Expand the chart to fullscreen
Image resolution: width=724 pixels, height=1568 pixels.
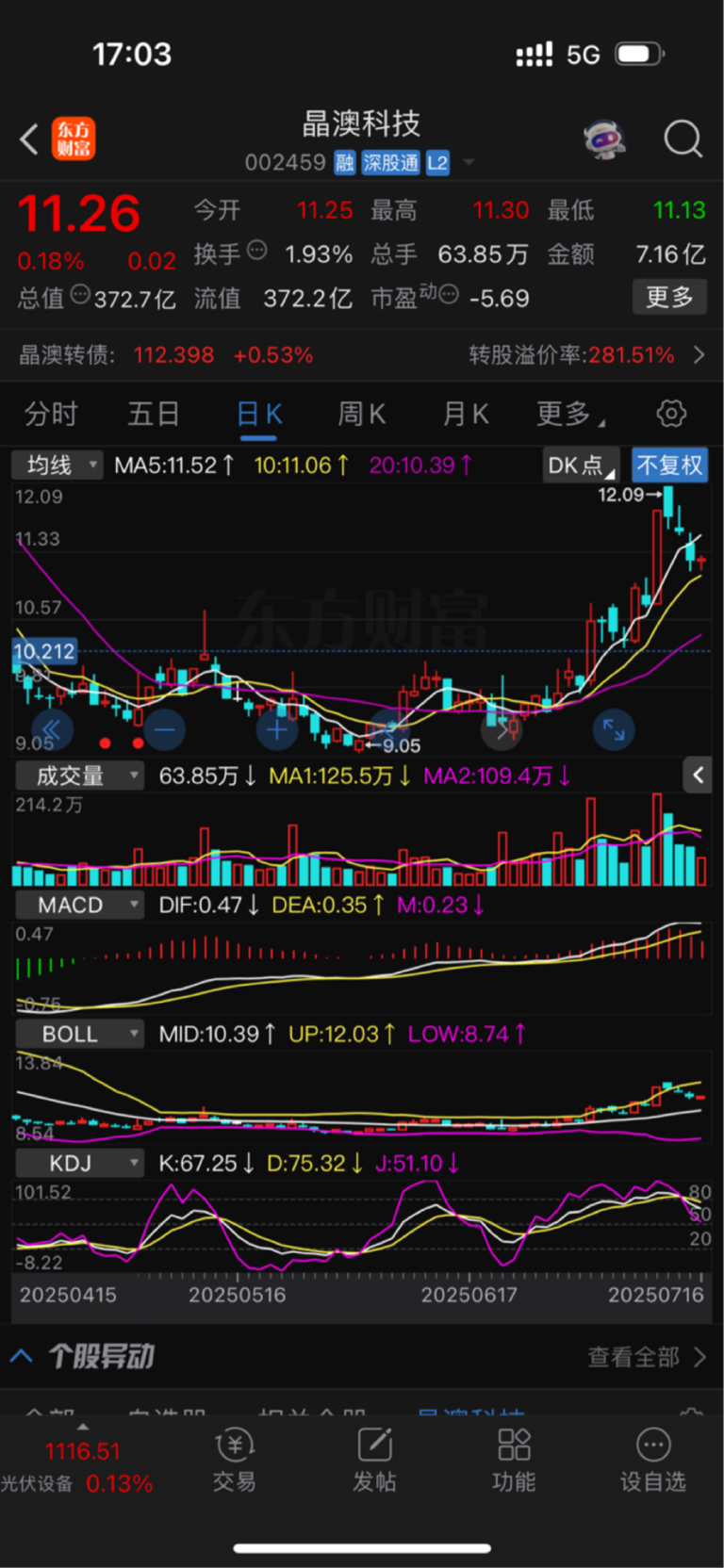(x=614, y=729)
